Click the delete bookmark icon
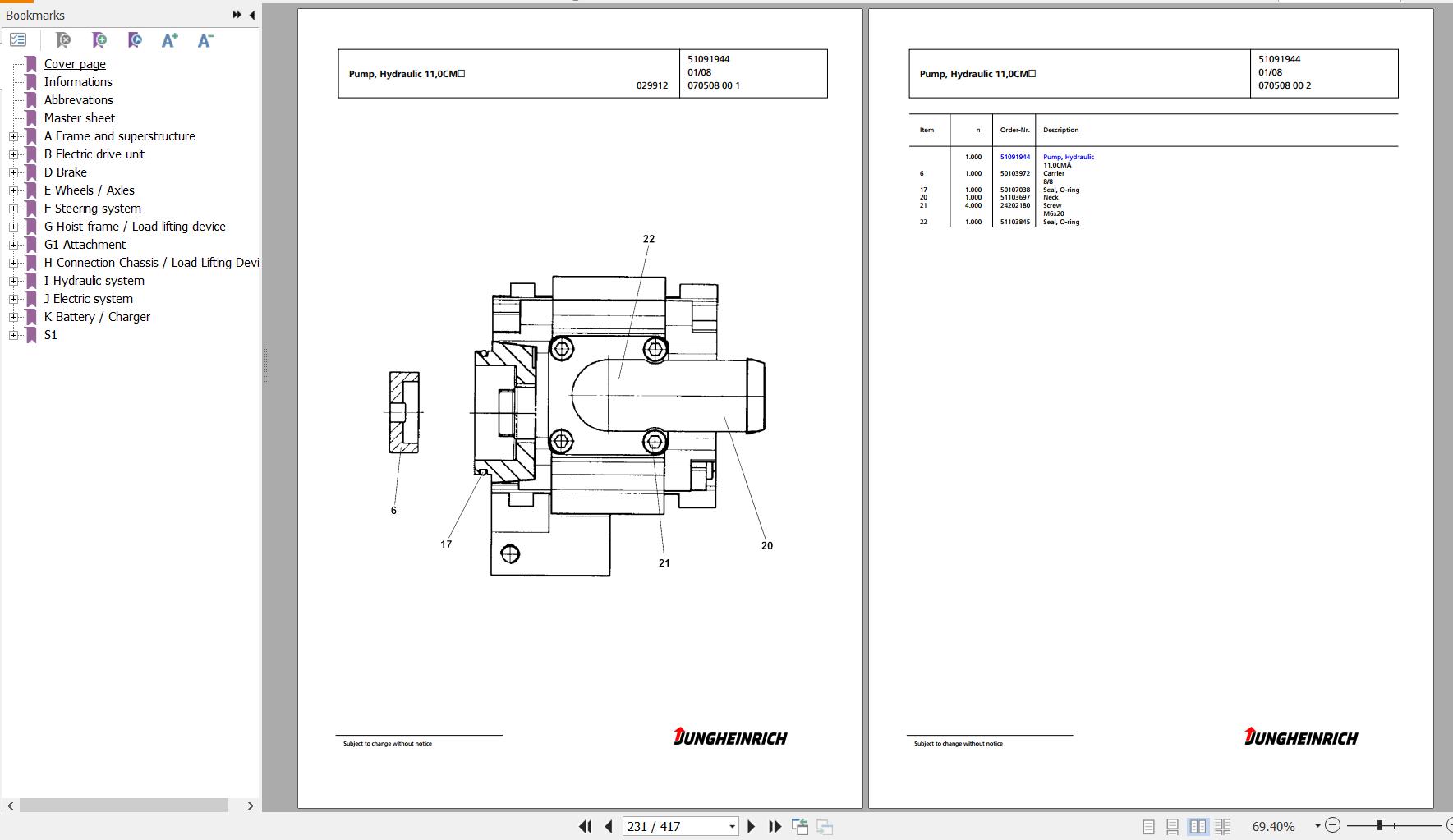The height and width of the screenshot is (840, 1453). [62, 39]
